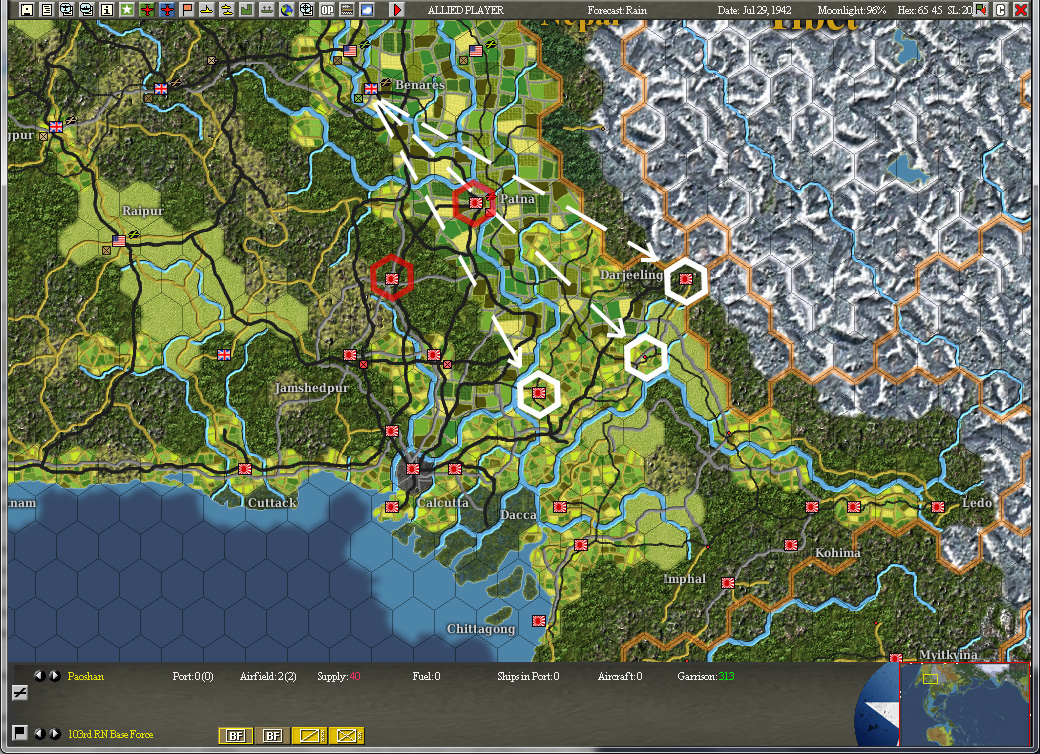Click the 'Aircraft: 0' text
Screen dimensions: 1040x754
click(x=619, y=676)
